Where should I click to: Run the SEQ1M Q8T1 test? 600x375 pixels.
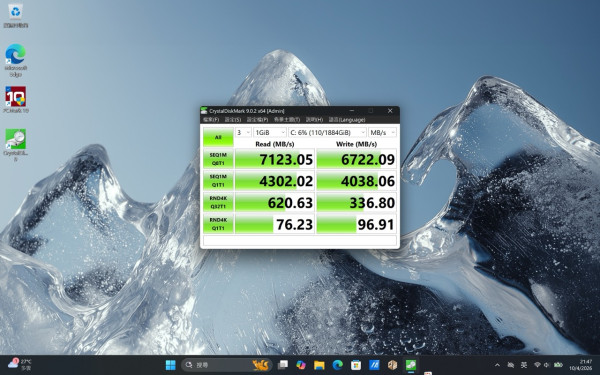point(218,159)
